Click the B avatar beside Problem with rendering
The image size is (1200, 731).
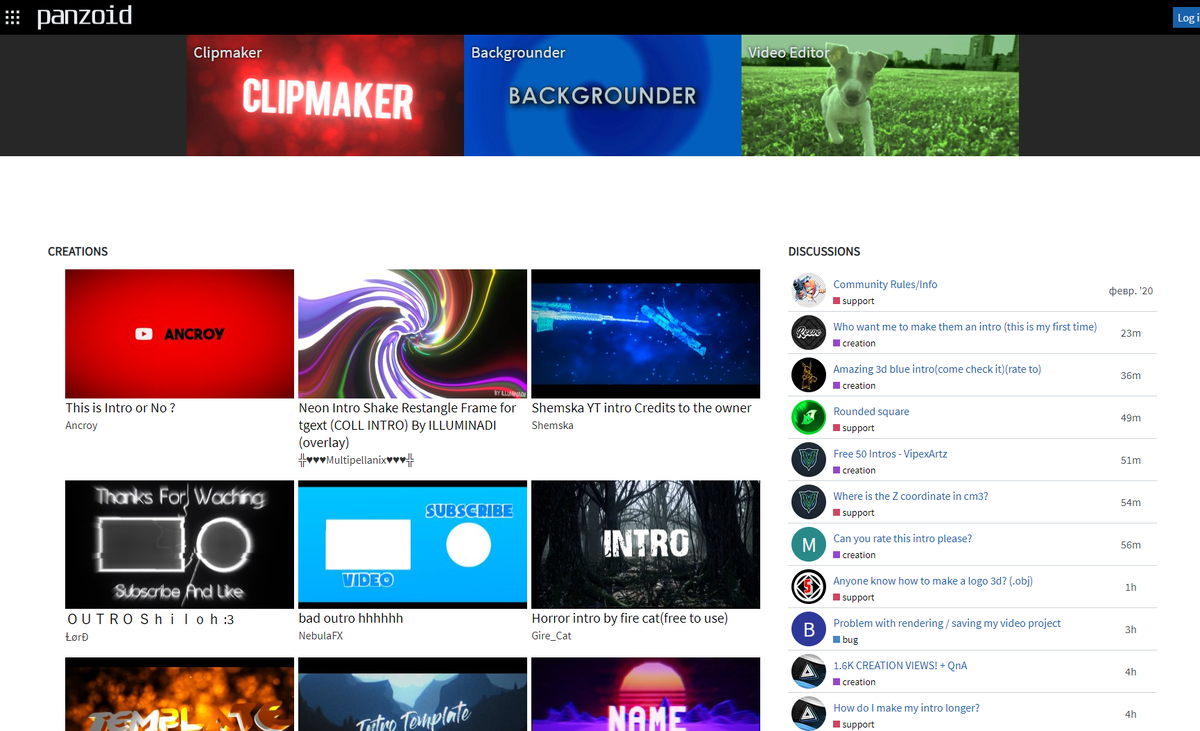click(x=808, y=629)
